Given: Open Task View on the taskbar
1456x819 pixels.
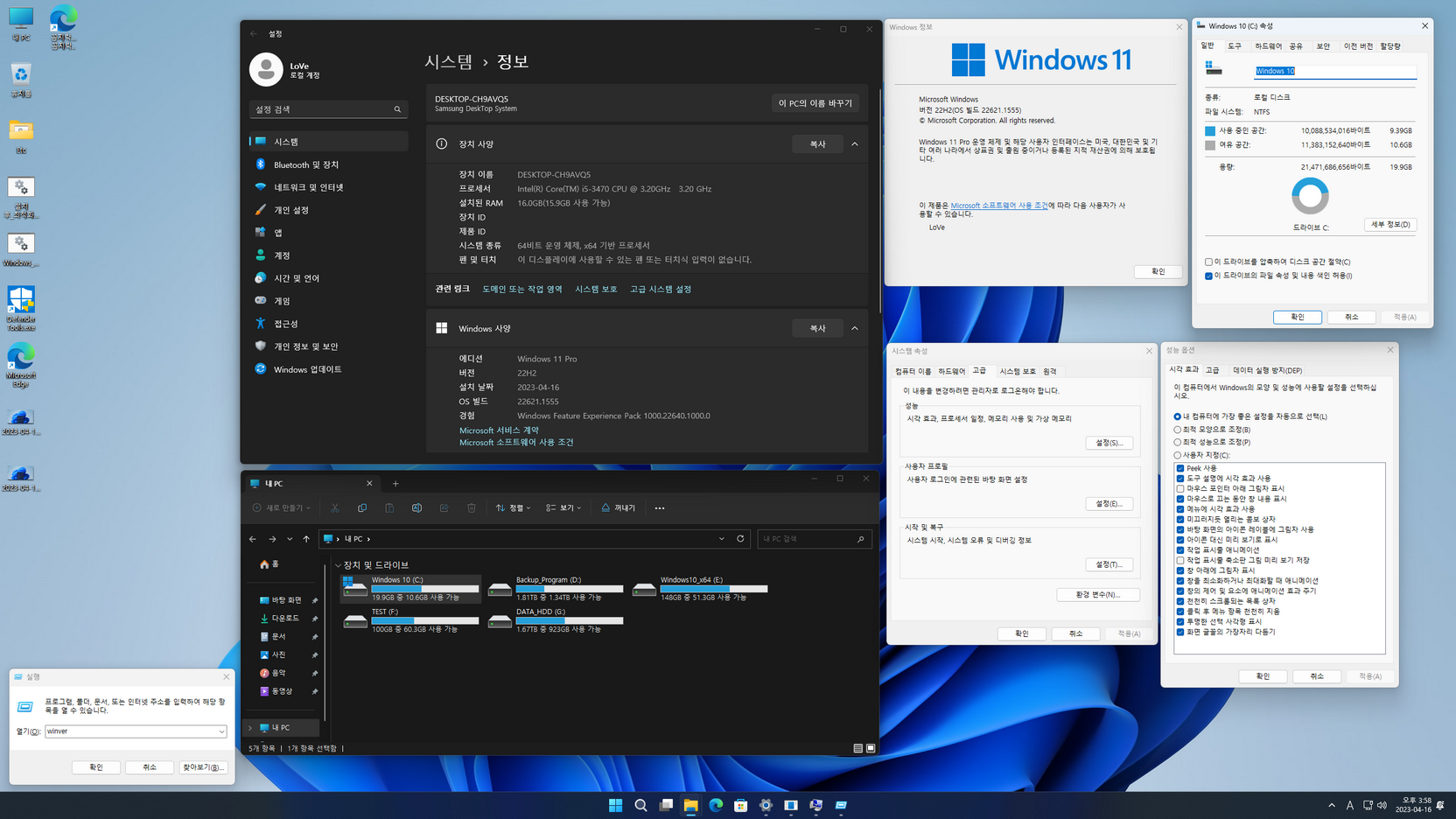Looking at the screenshot, I should [666, 805].
